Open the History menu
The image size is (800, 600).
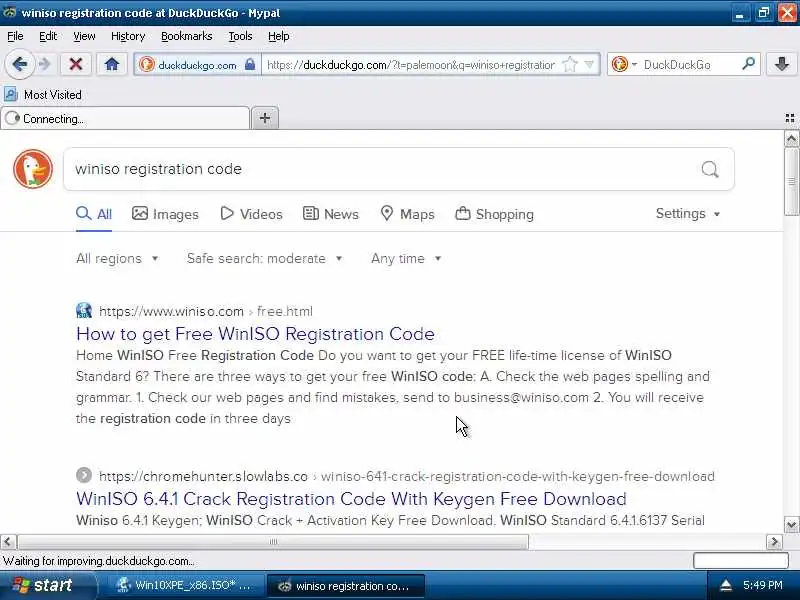coord(128,36)
